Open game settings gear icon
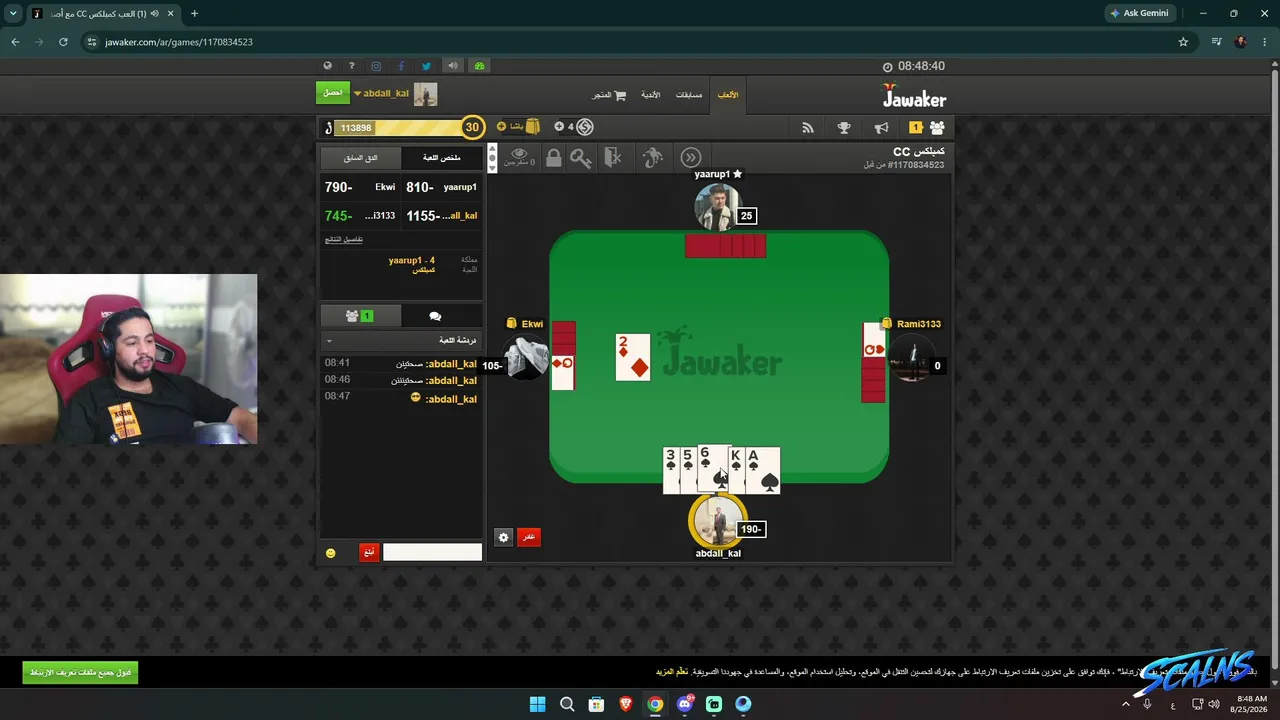This screenshot has width=1280, height=720. coord(504,537)
